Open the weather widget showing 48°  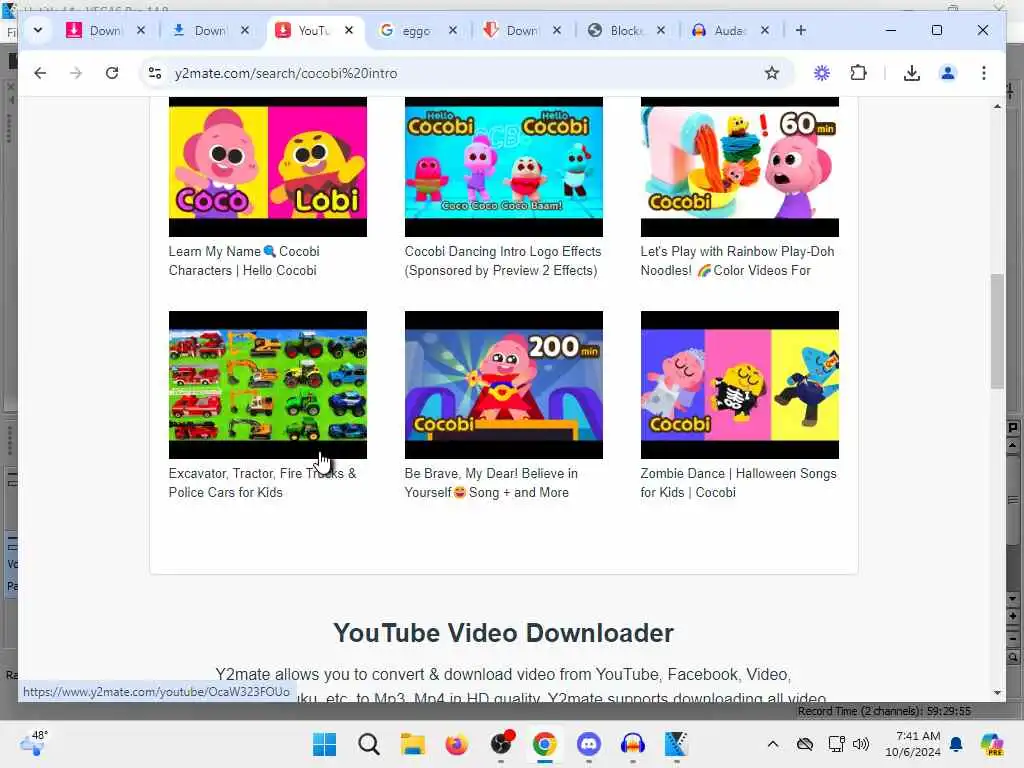point(33,743)
